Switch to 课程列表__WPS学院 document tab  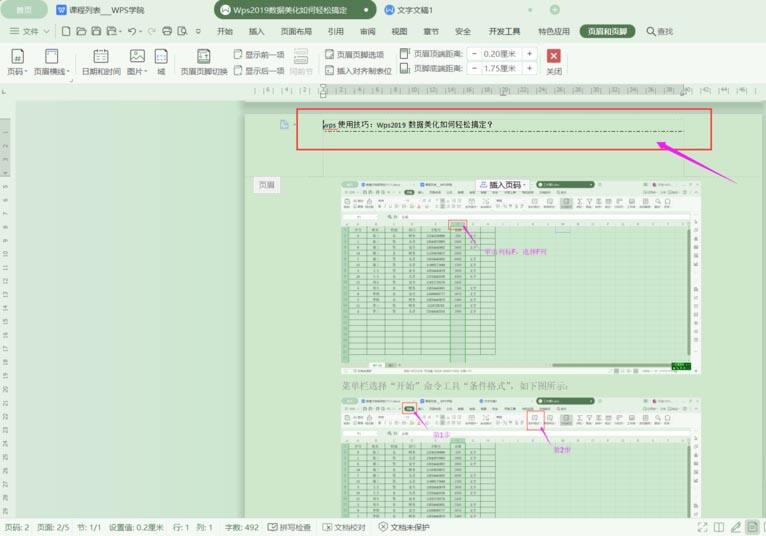[x=100, y=10]
